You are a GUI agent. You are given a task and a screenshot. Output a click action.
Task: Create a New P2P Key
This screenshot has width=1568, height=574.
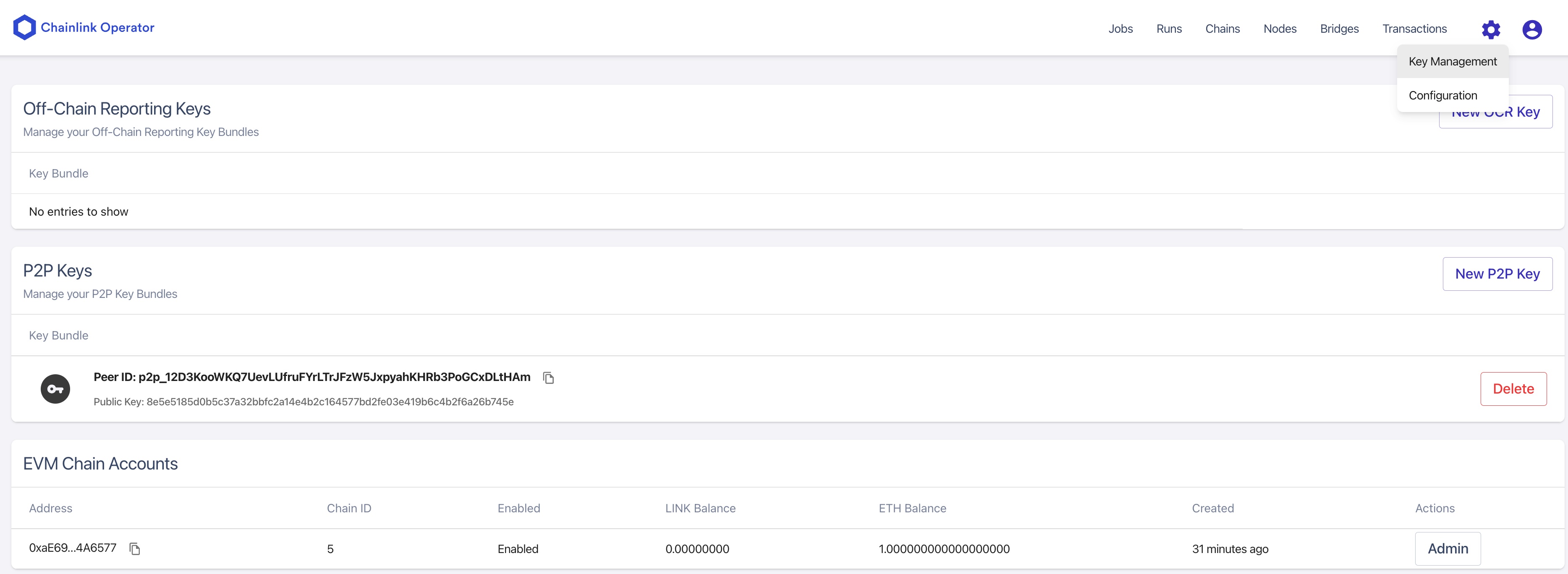point(1497,274)
